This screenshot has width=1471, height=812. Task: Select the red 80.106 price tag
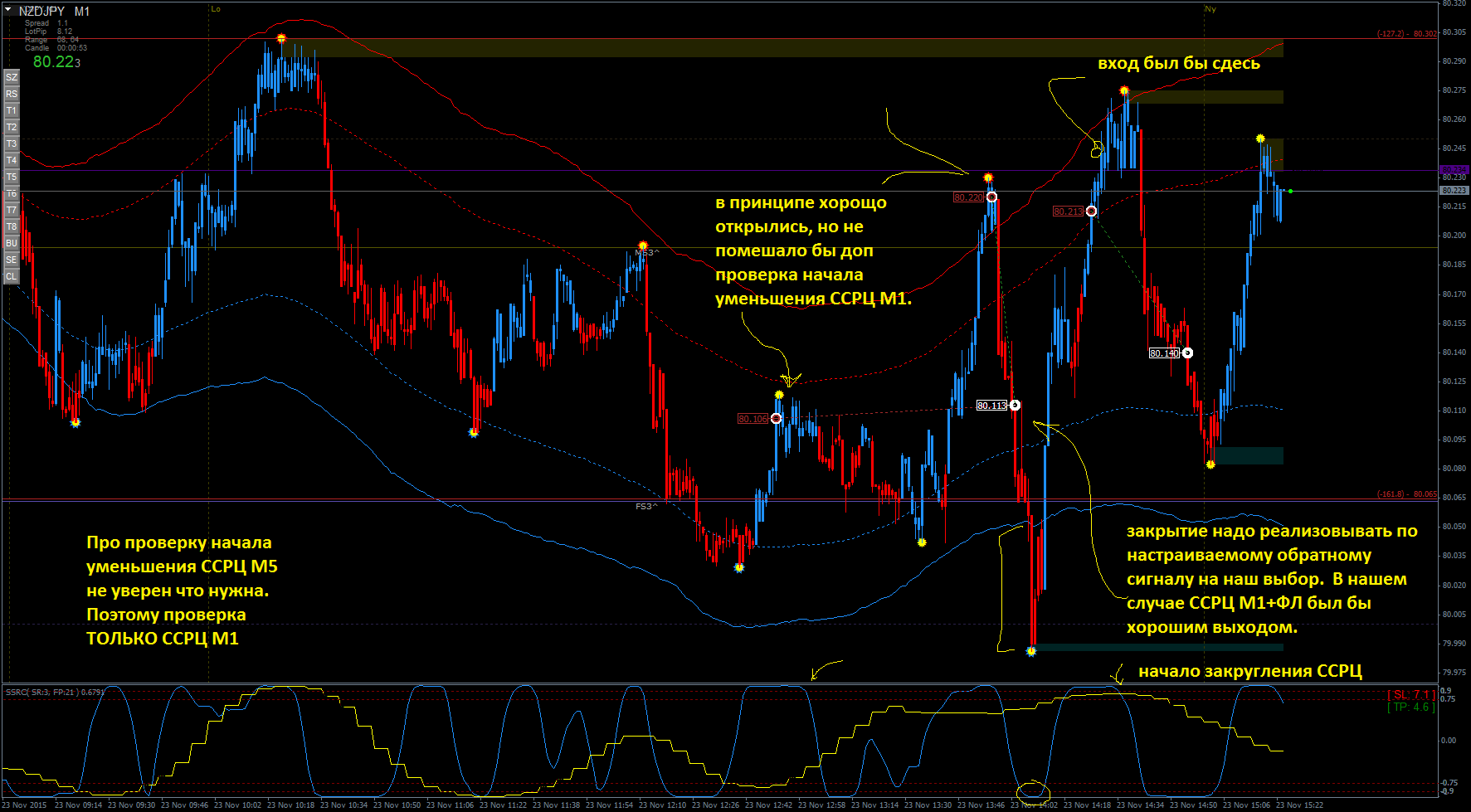tap(753, 419)
